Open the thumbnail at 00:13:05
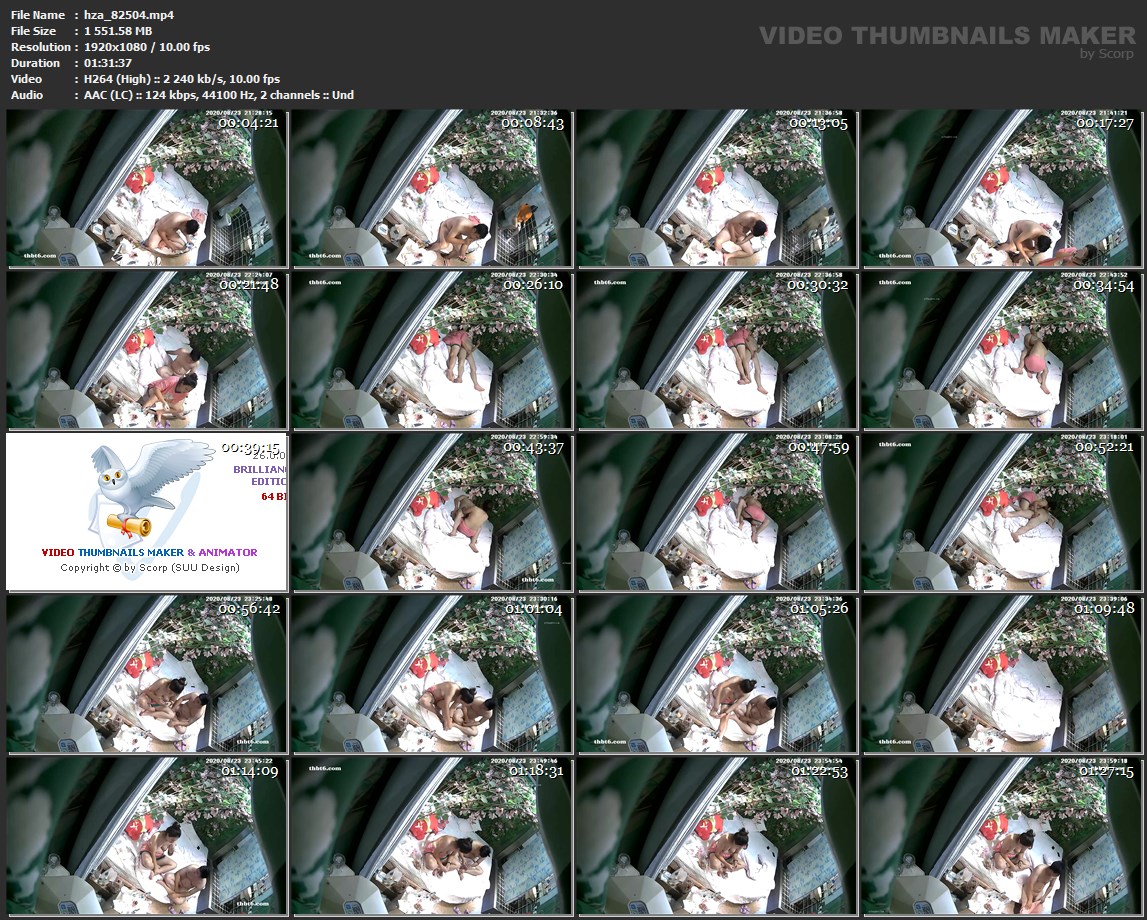Image resolution: width=1147 pixels, height=920 pixels. point(716,188)
